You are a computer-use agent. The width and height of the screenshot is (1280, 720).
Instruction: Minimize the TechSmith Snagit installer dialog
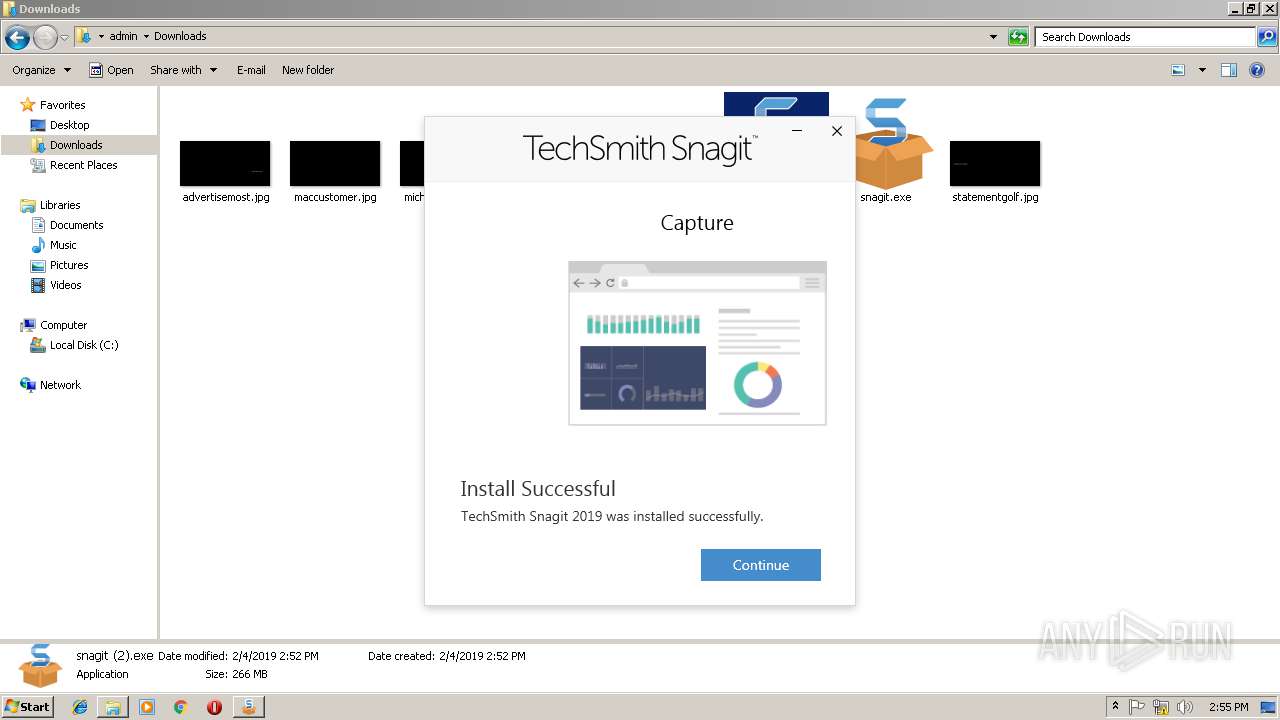pyautogui.click(x=797, y=131)
